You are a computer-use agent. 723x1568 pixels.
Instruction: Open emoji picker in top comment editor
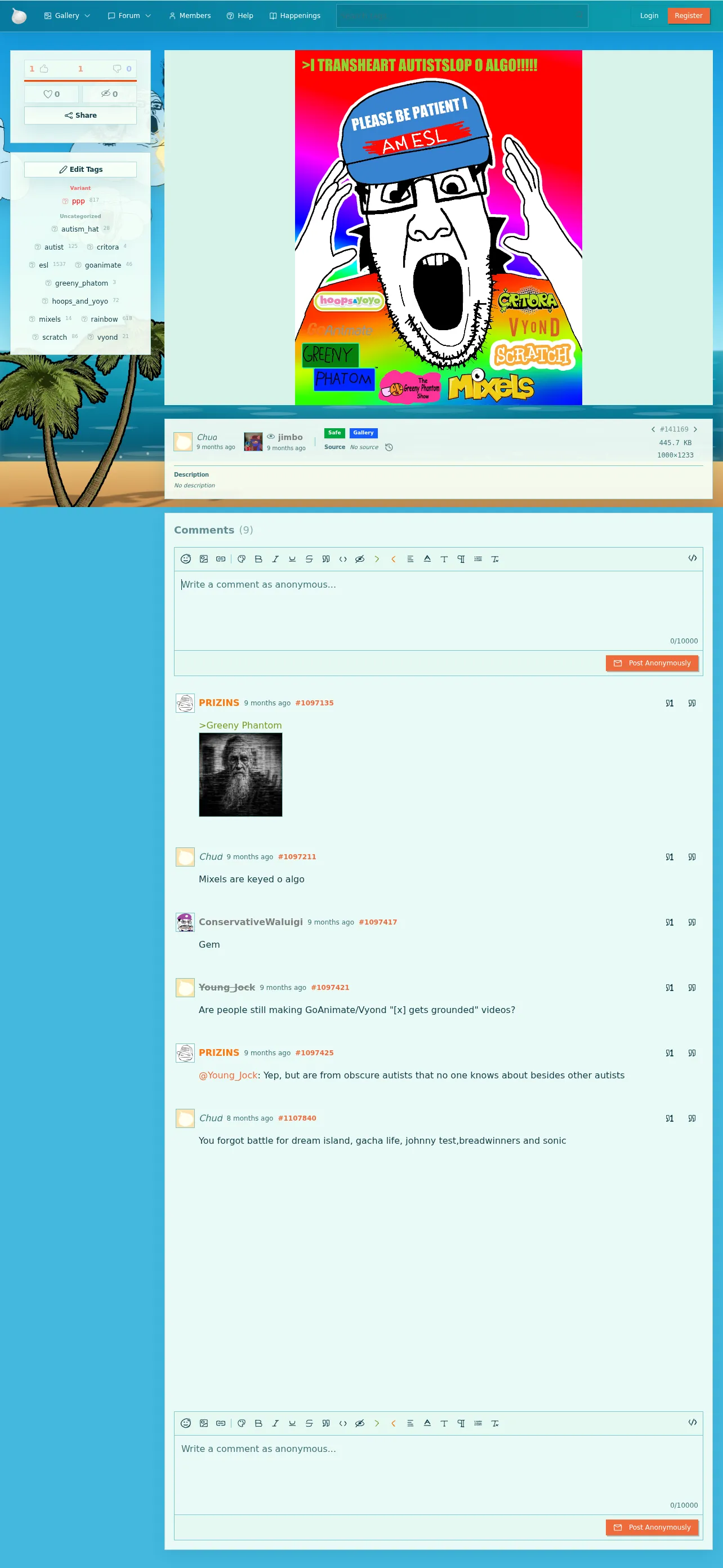[186, 559]
